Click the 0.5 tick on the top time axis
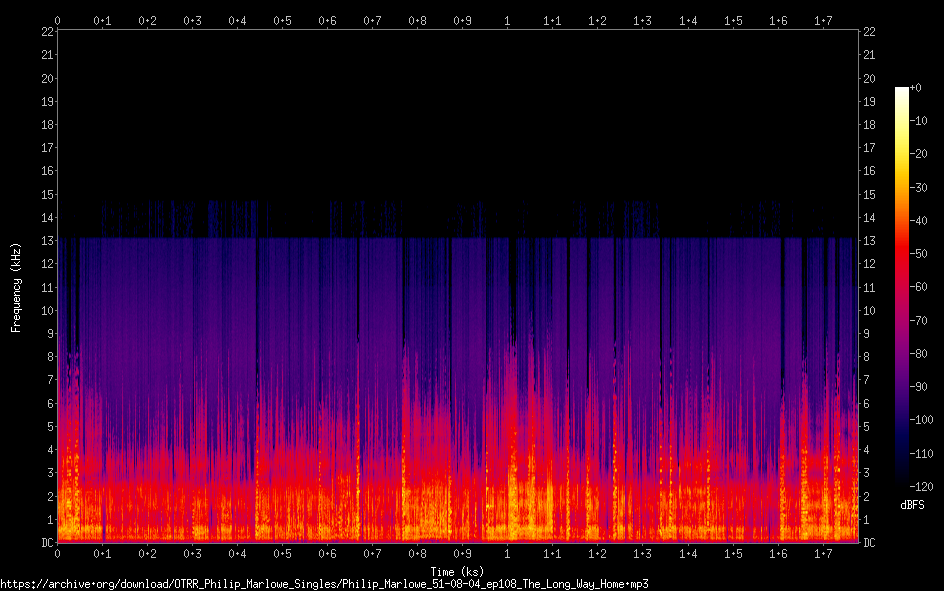This screenshot has width=944, height=591. tap(283, 19)
